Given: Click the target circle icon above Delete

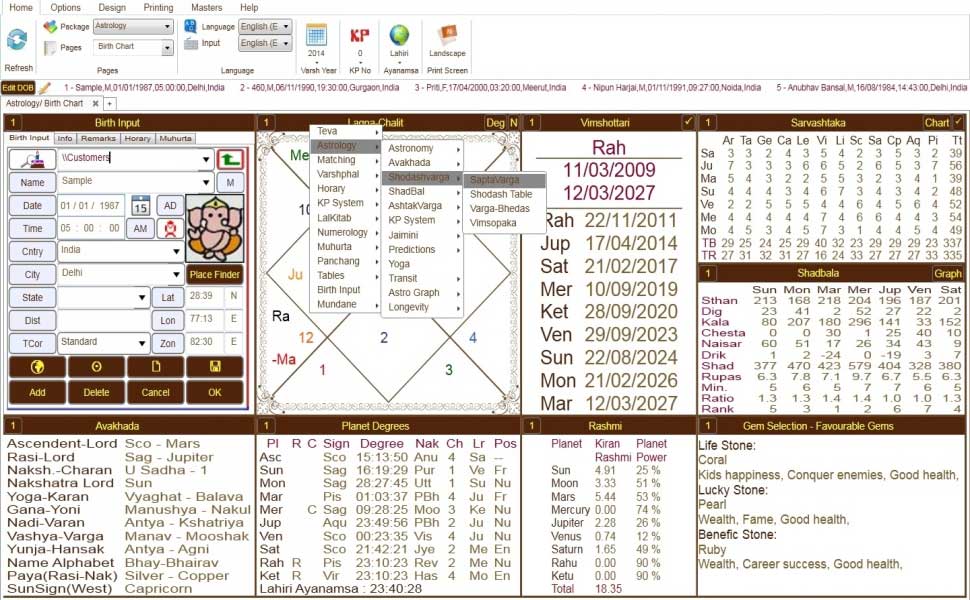Looking at the screenshot, I should point(97,367).
